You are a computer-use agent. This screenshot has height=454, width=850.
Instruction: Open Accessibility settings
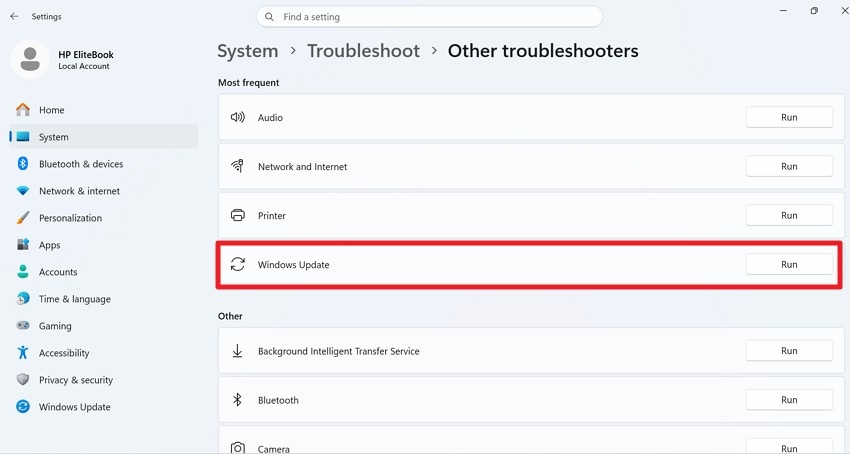point(104,353)
